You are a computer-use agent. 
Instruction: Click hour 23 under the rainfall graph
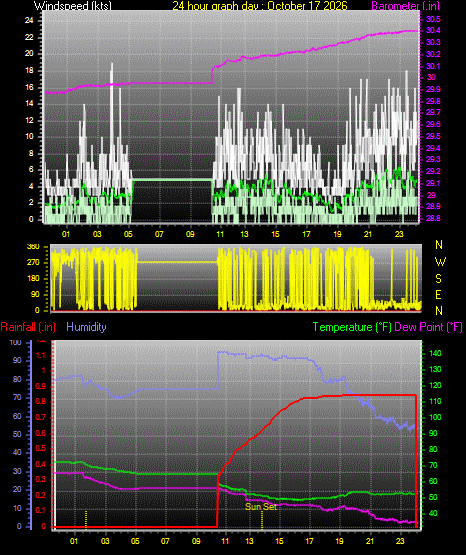click(x=400, y=541)
